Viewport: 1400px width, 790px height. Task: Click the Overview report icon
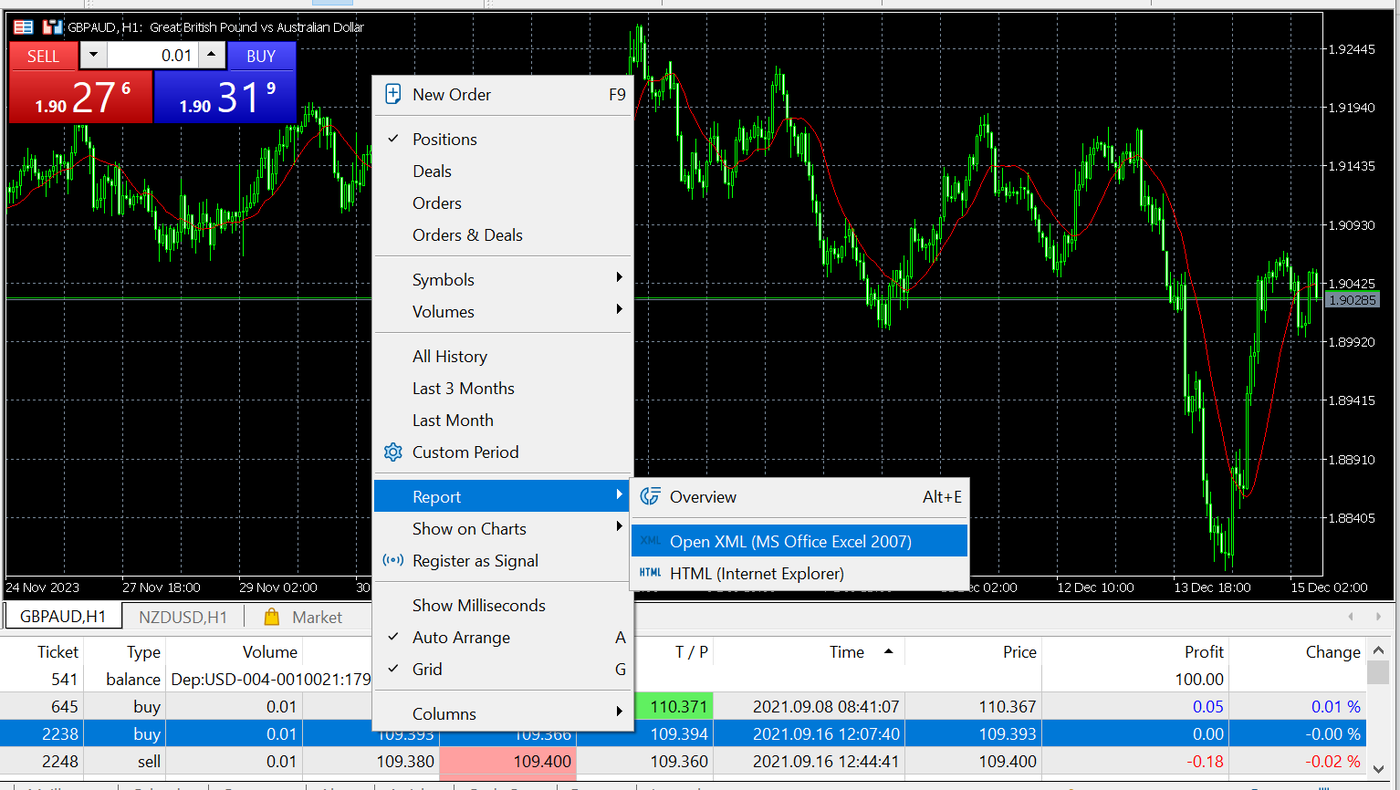650,497
